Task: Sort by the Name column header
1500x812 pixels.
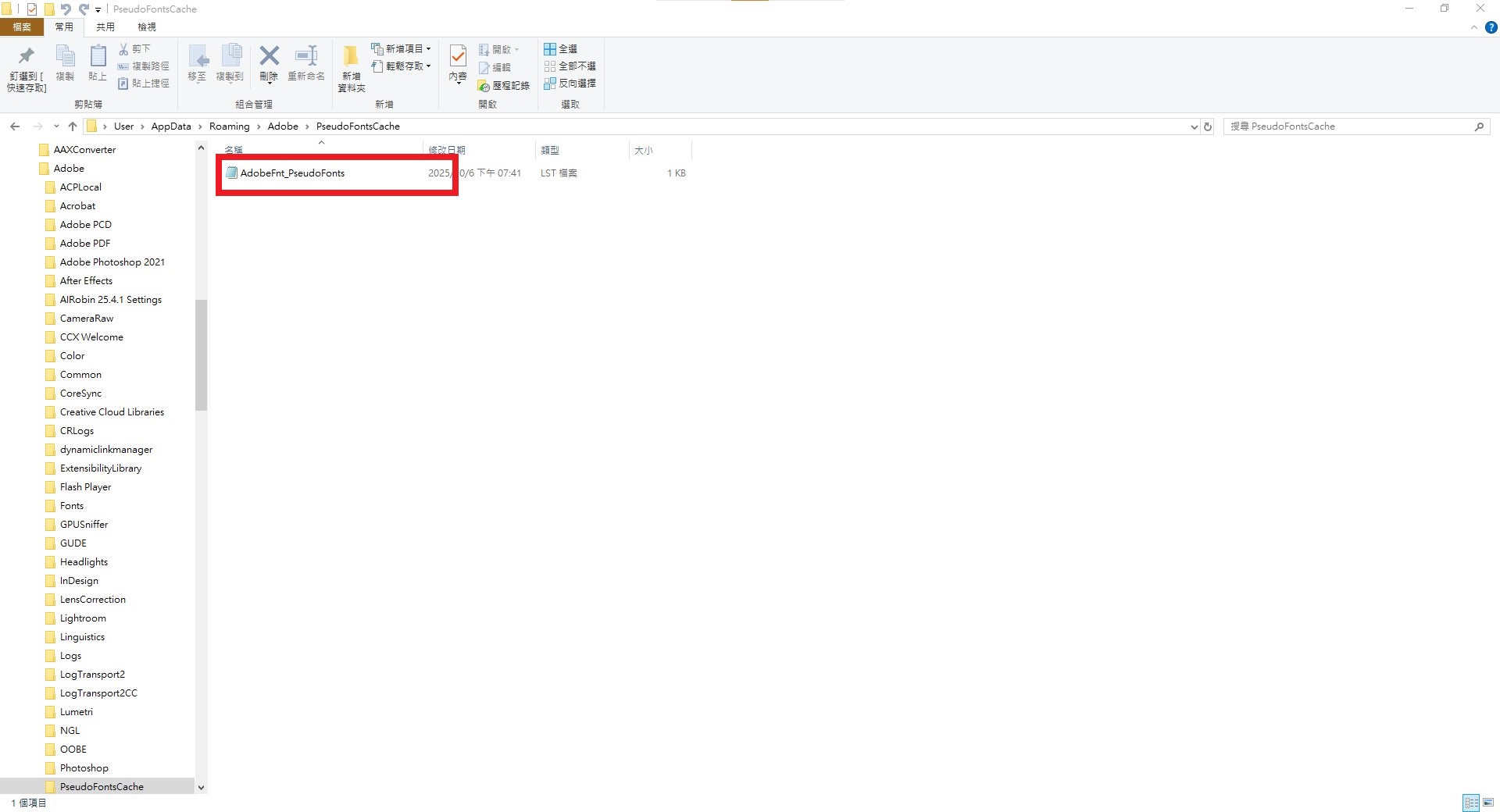Action: [x=320, y=150]
